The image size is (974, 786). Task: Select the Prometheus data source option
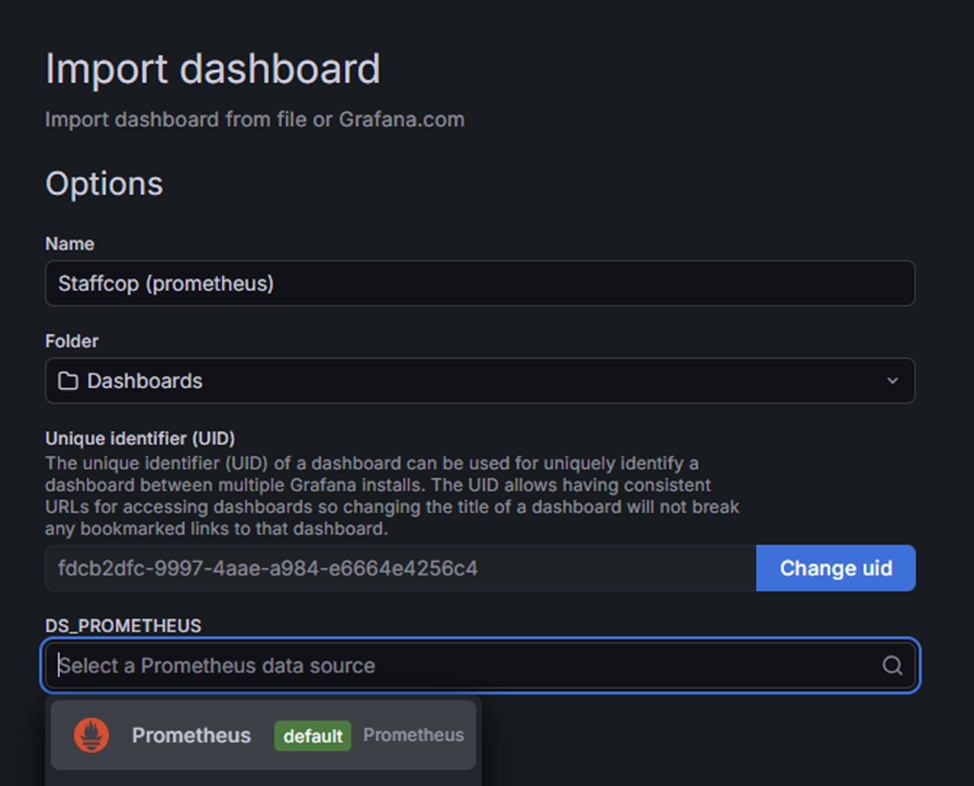tap(263, 735)
